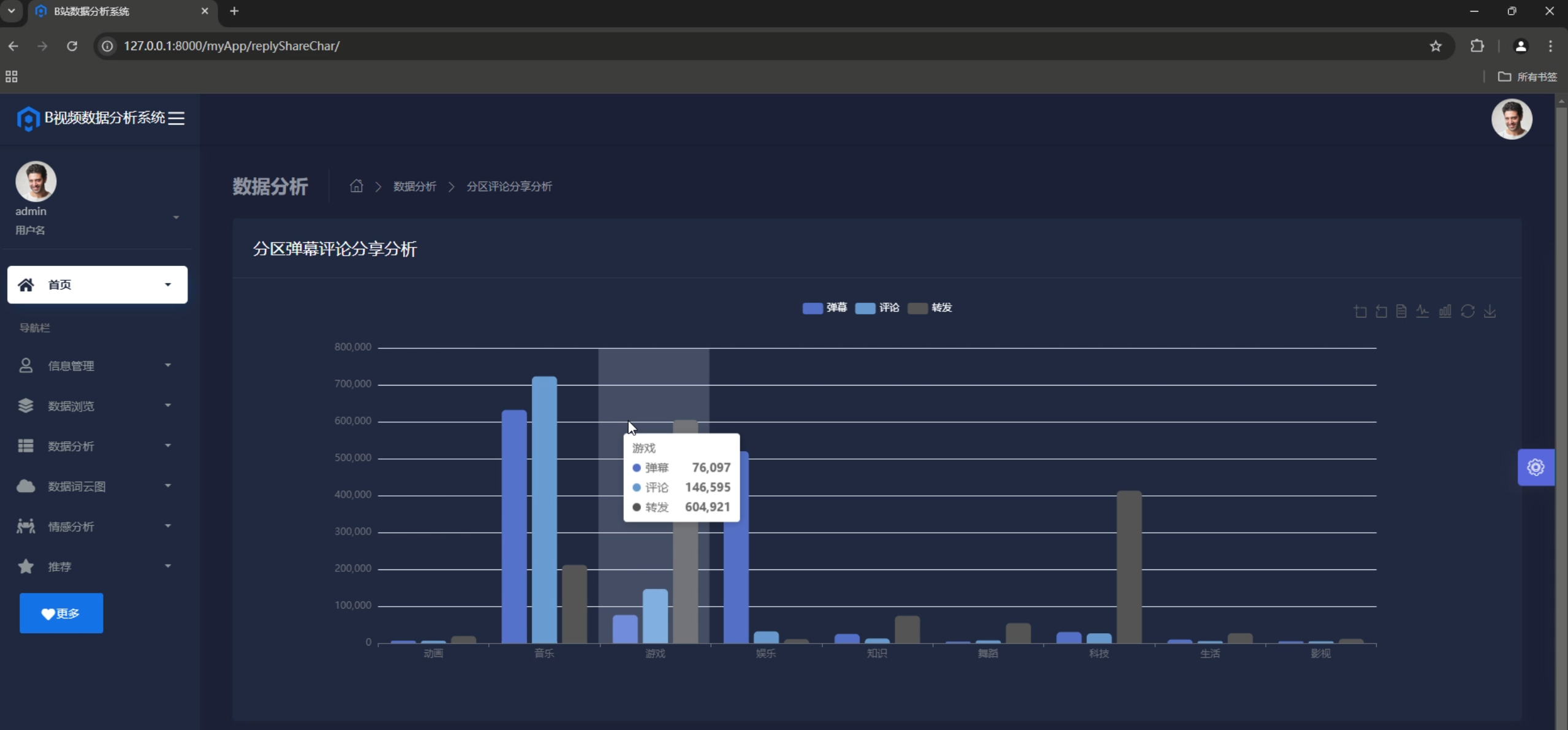This screenshot has width=1568, height=730.
Task: Switch chart to line type
Action: tap(1423, 311)
